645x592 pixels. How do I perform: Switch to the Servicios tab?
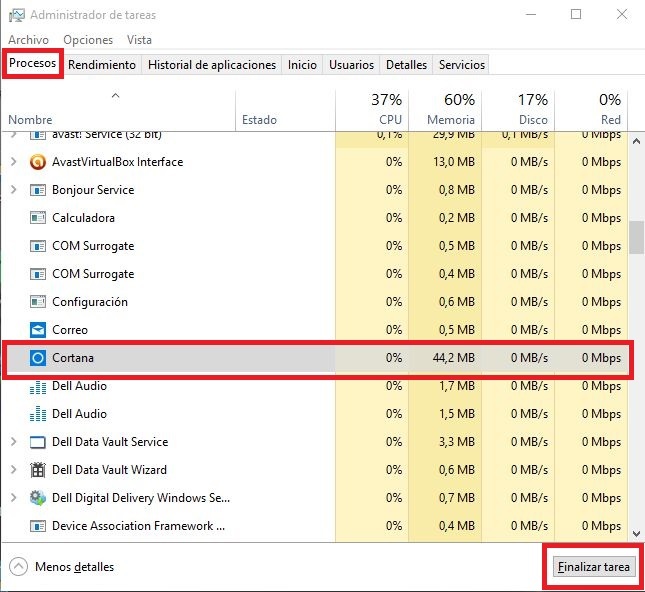point(462,65)
